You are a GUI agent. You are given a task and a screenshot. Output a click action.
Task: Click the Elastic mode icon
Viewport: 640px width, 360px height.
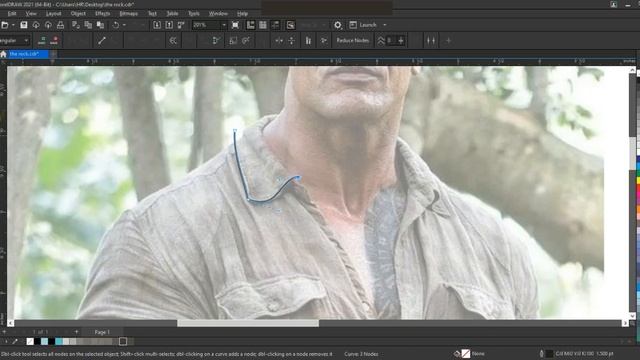click(308, 40)
